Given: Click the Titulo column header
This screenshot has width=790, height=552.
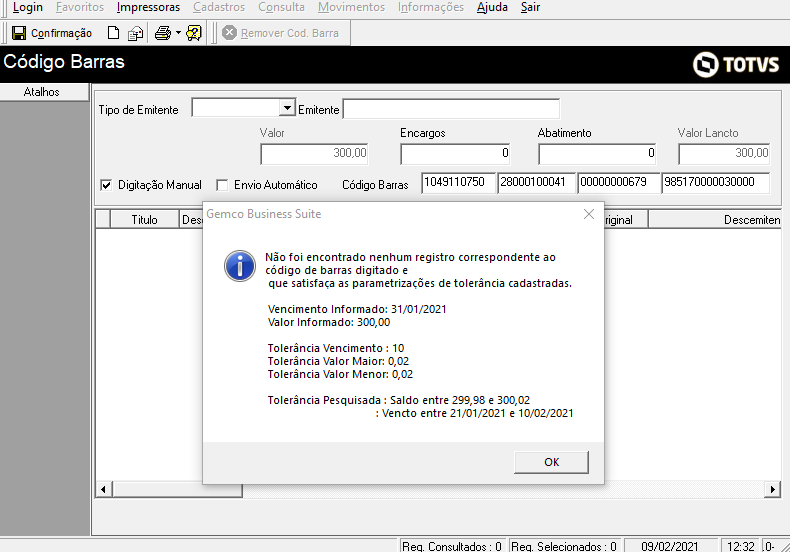Looking at the screenshot, I should pyautogui.click(x=145, y=220).
